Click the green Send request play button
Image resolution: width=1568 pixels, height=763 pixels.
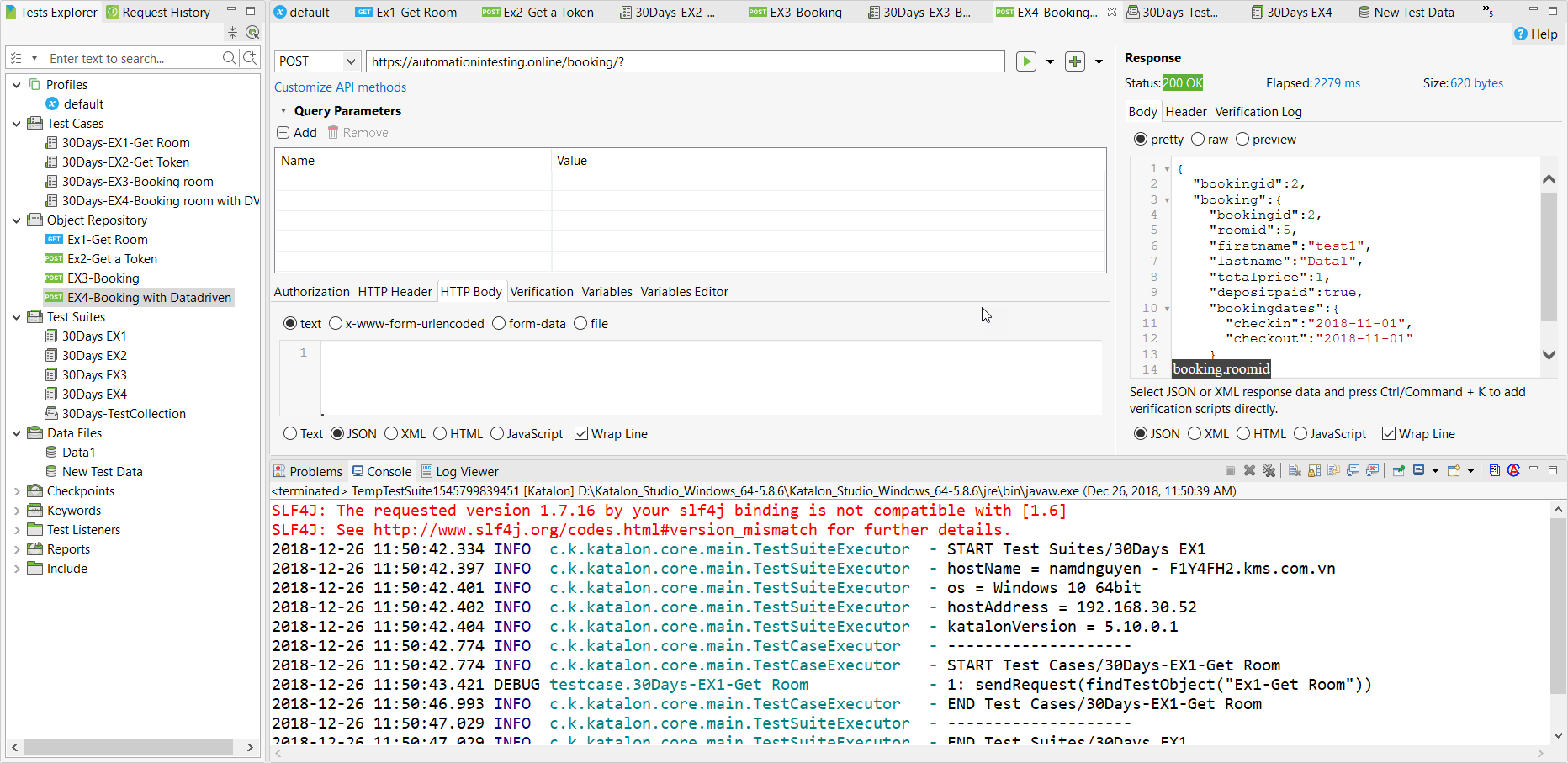[x=1025, y=61]
